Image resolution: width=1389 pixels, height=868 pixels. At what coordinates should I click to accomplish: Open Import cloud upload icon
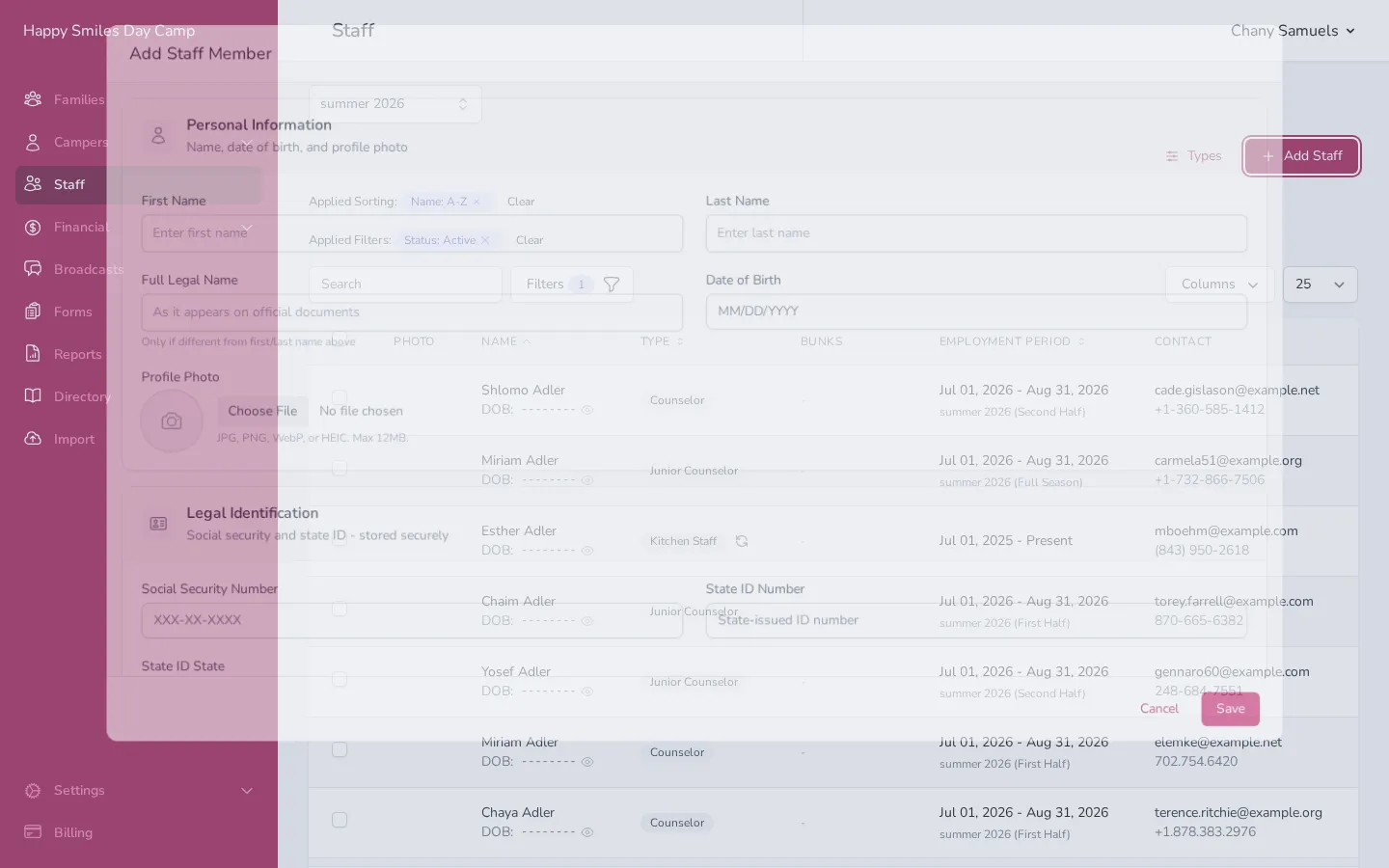(33, 439)
